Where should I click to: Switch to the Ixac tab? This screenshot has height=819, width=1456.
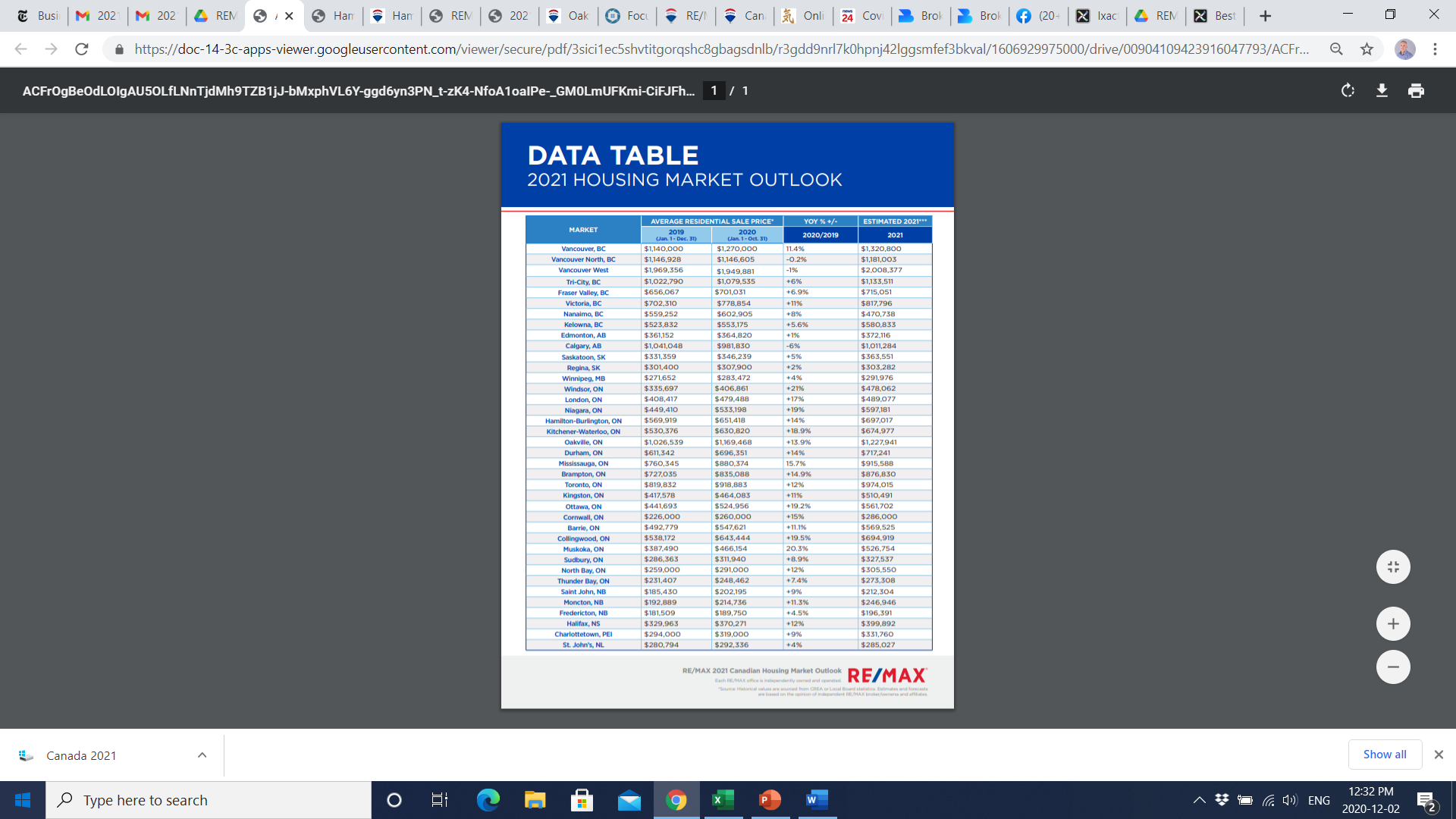[x=1098, y=16]
